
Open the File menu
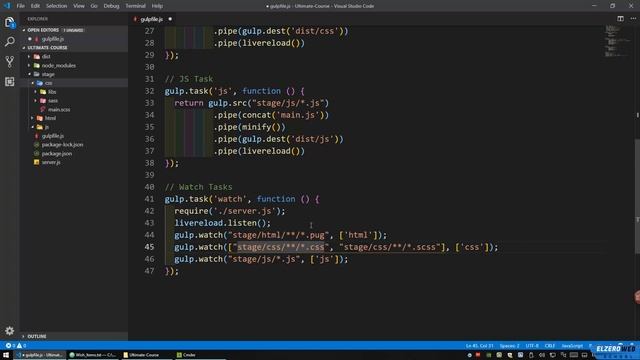[x=20, y=6]
